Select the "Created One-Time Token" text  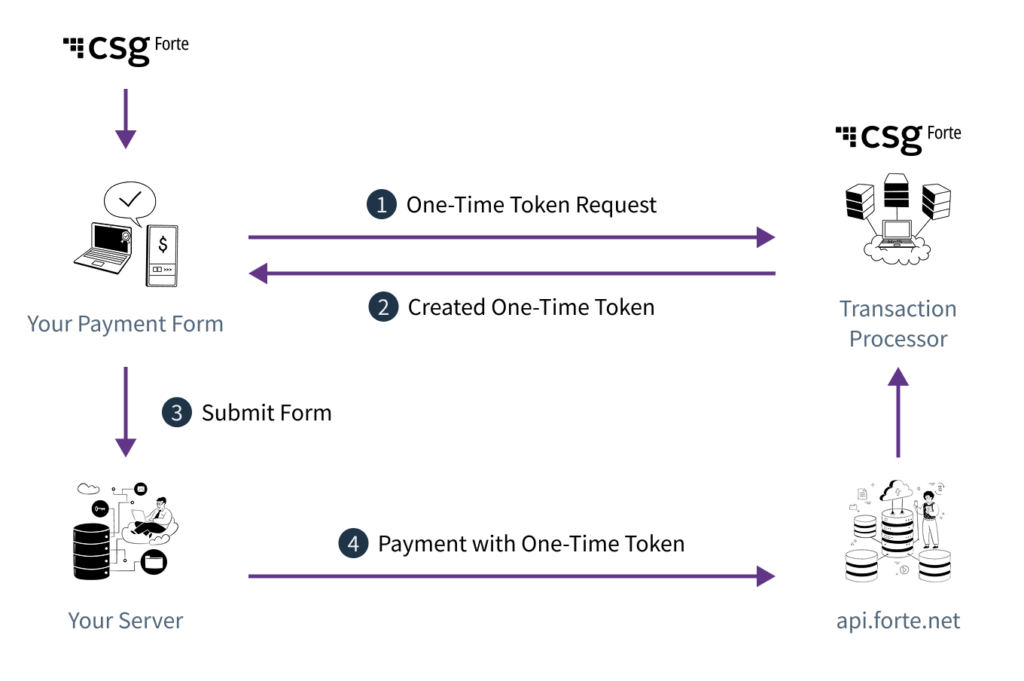pyautogui.click(x=531, y=307)
